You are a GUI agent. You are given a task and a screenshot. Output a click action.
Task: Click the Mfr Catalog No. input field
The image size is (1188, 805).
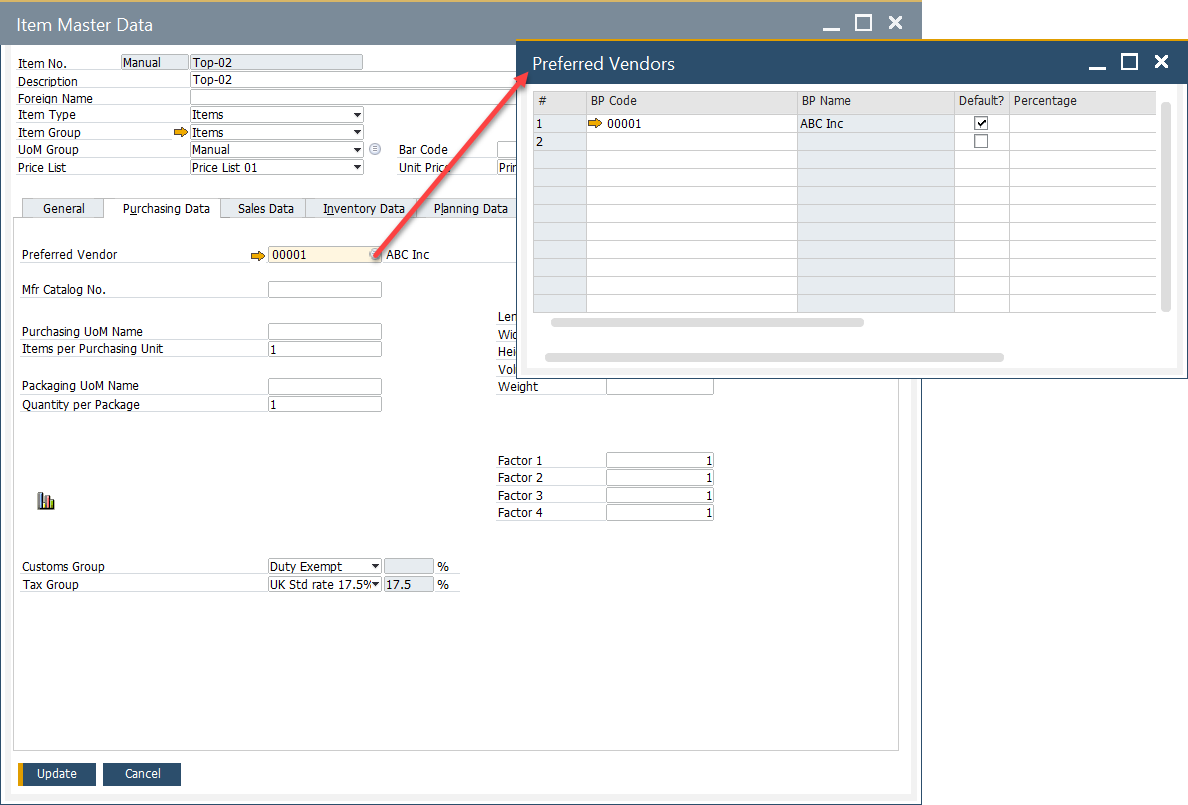[325, 290]
